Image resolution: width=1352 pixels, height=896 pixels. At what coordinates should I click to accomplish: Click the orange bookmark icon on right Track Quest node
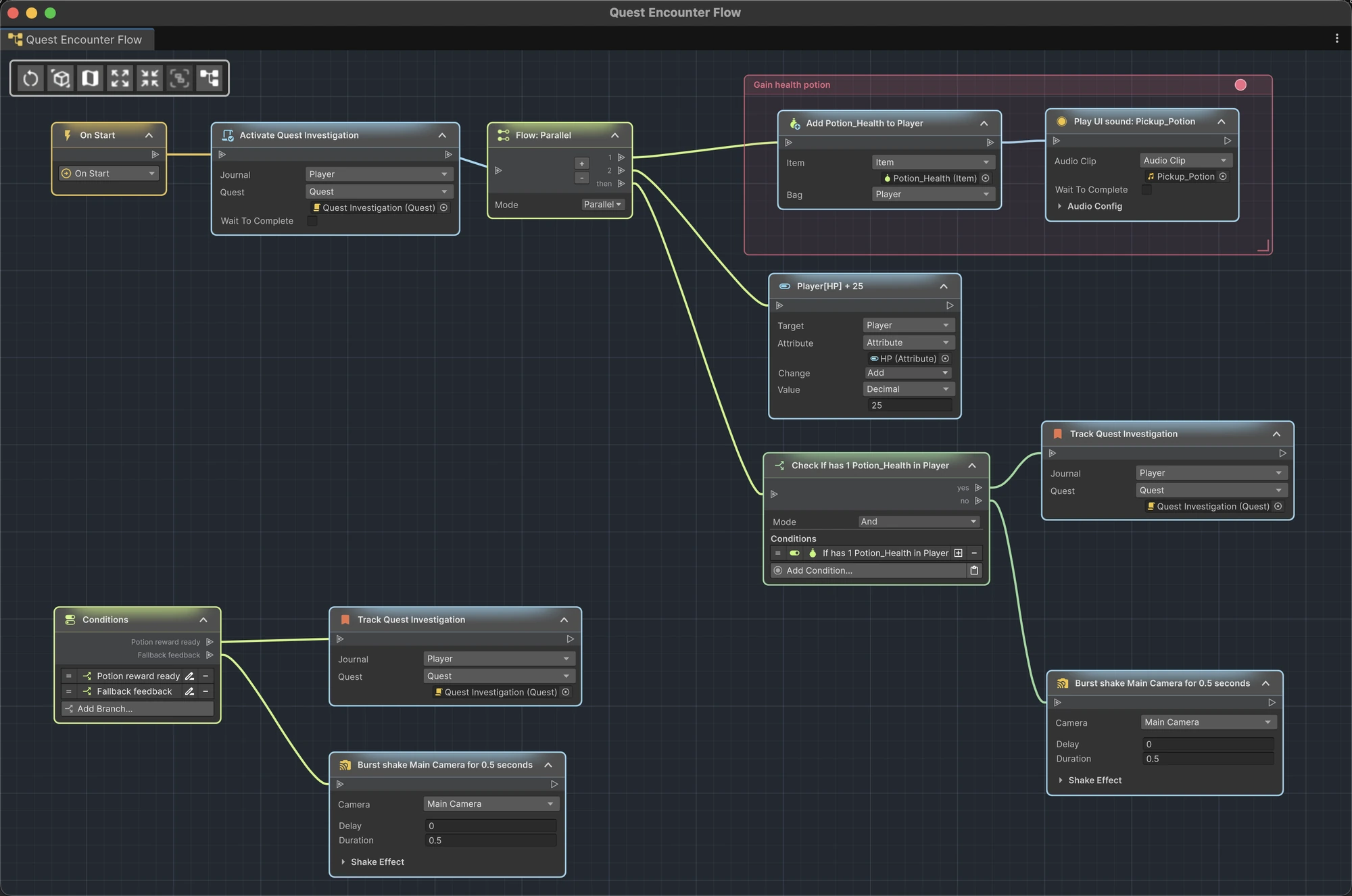[x=1057, y=434]
